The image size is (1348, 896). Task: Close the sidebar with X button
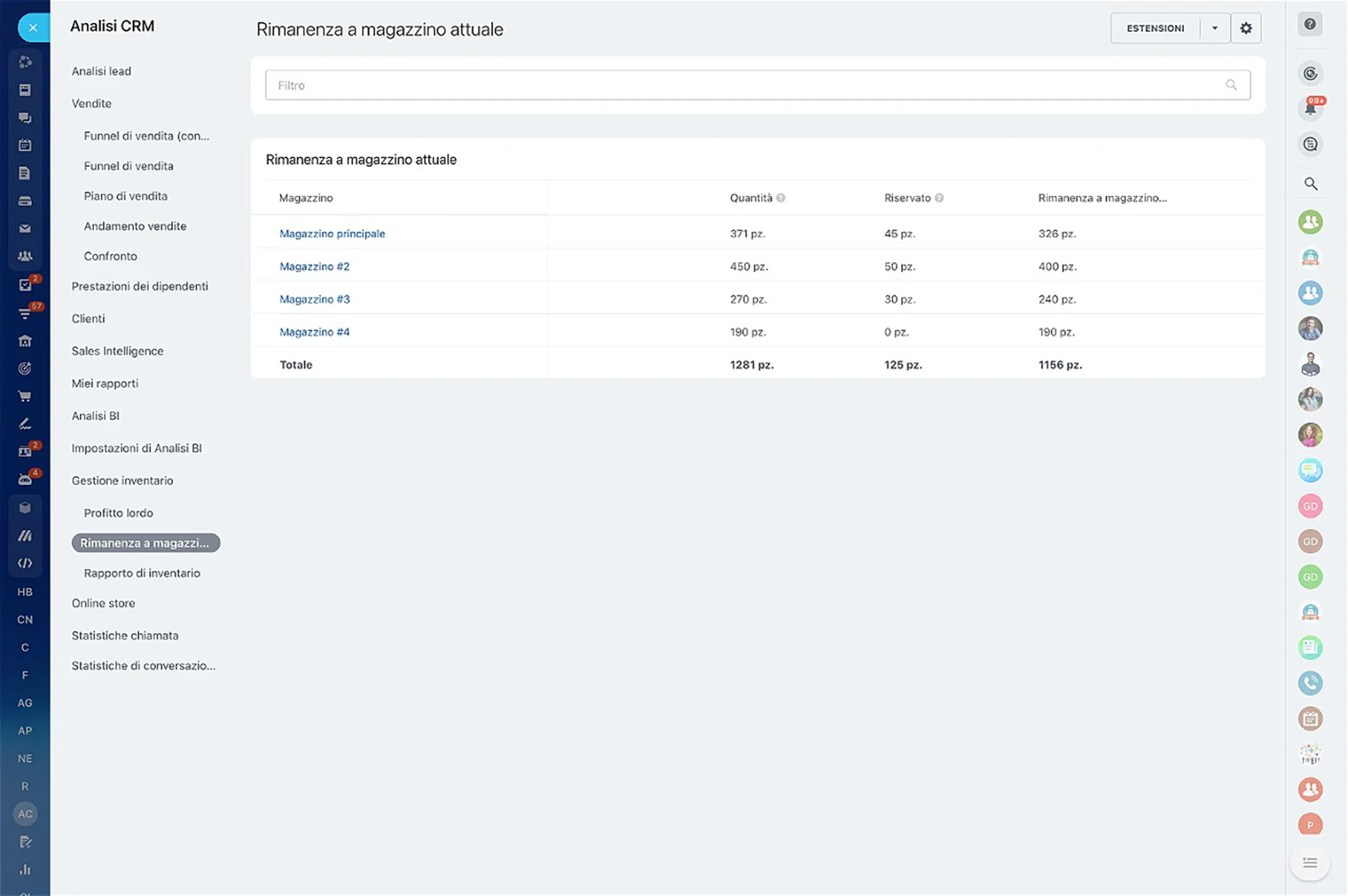click(32, 28)
